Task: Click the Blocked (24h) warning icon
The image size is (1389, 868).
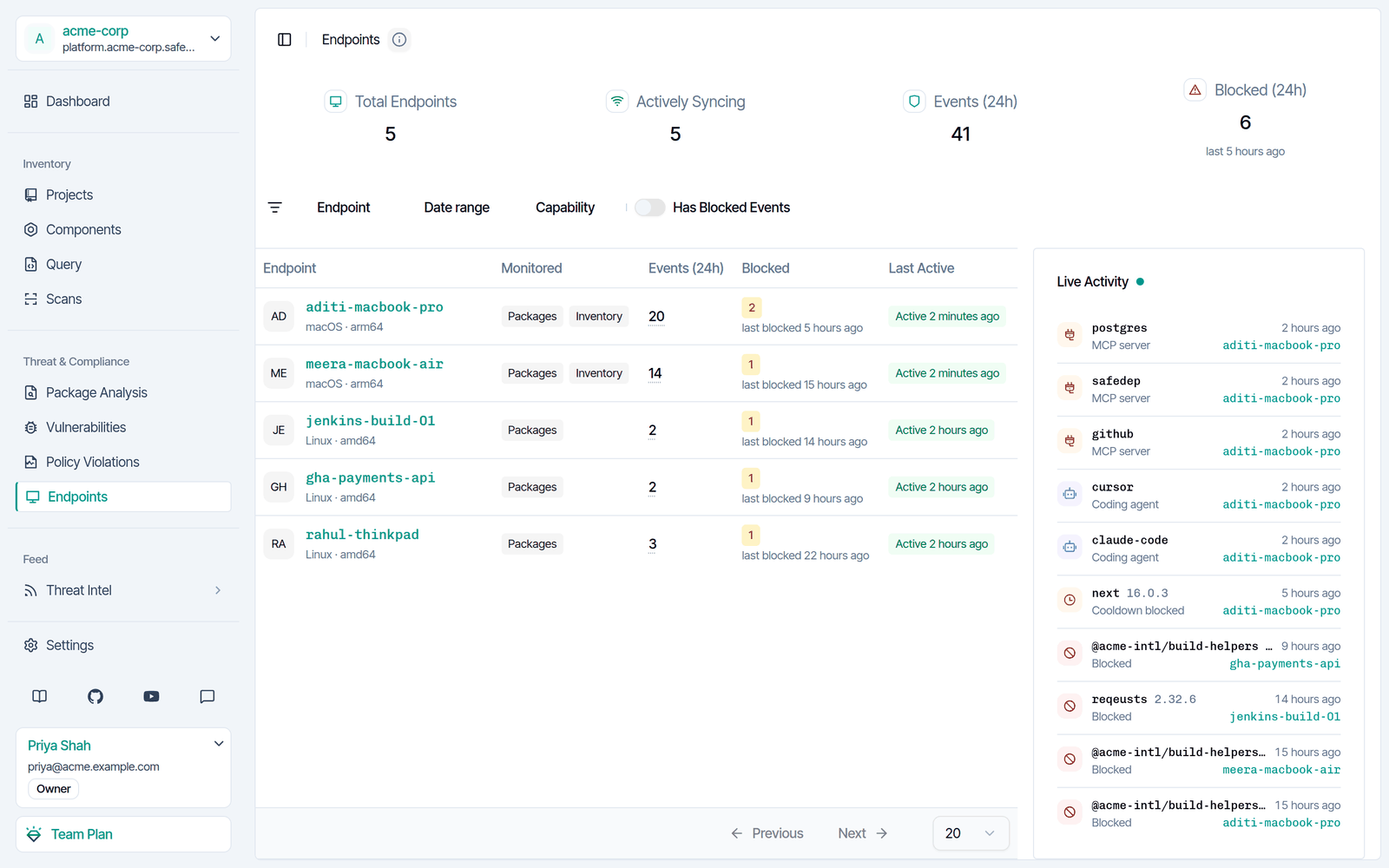Action: [x=1195, y=90]
